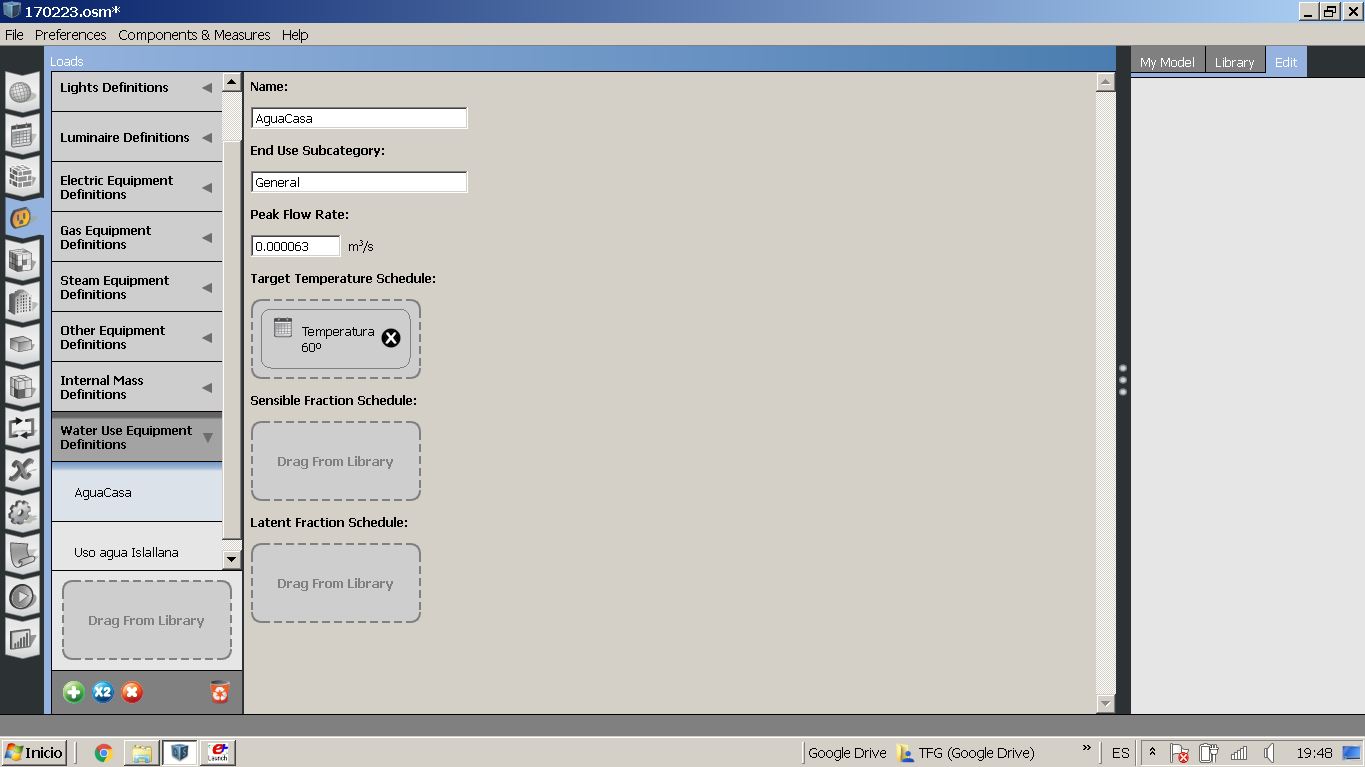Open volume speaker tray icon

tap(1268, 753)
